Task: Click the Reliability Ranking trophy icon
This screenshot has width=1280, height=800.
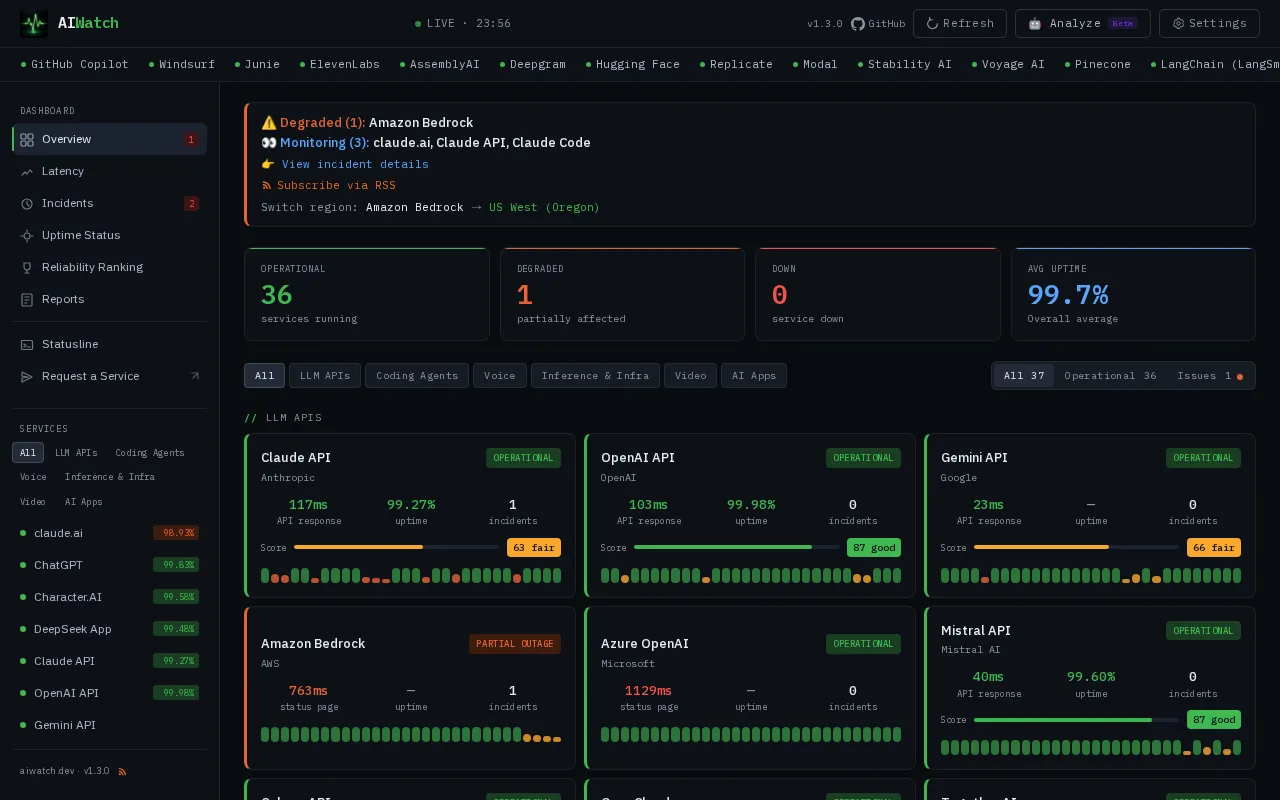Action: tap(27, 268)
